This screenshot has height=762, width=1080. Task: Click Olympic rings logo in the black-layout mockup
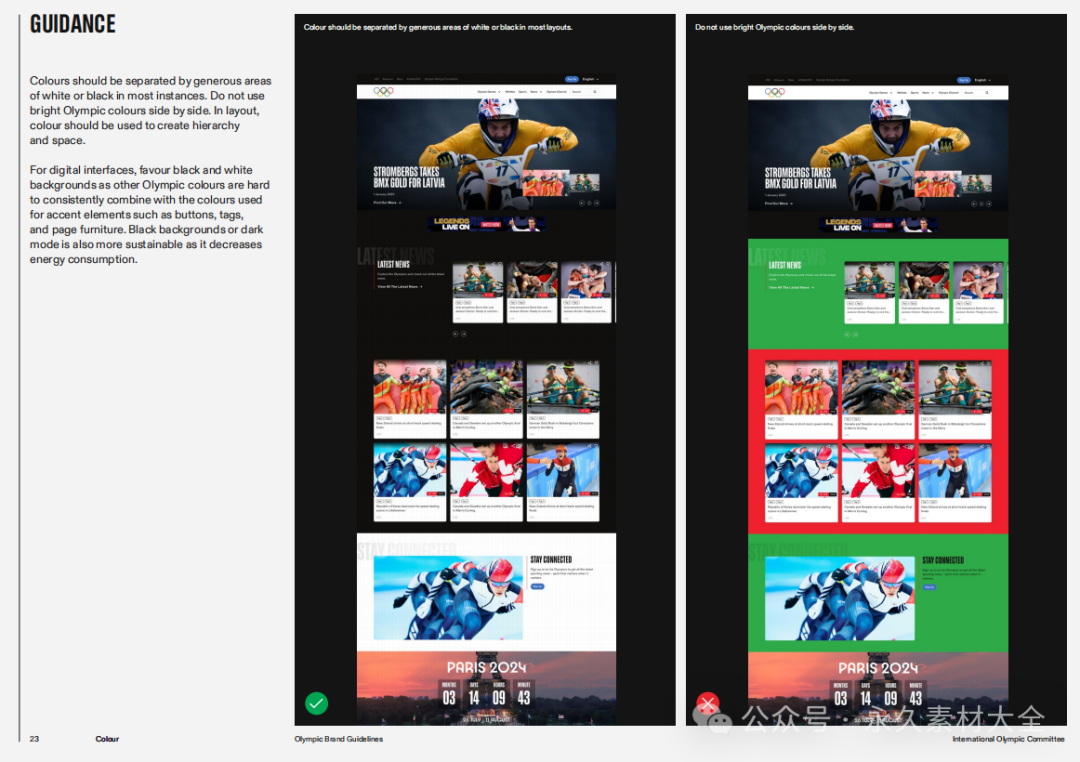pos(384,91)
